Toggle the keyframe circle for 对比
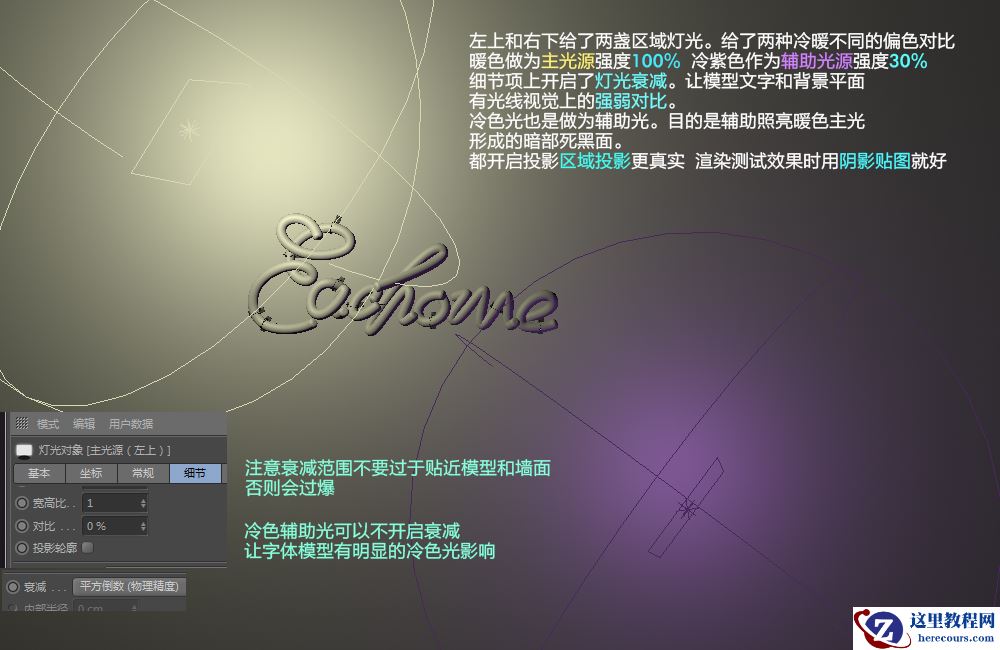Image resolution: width=1000 pixels, height=650 pixels. tap(22, 526)
